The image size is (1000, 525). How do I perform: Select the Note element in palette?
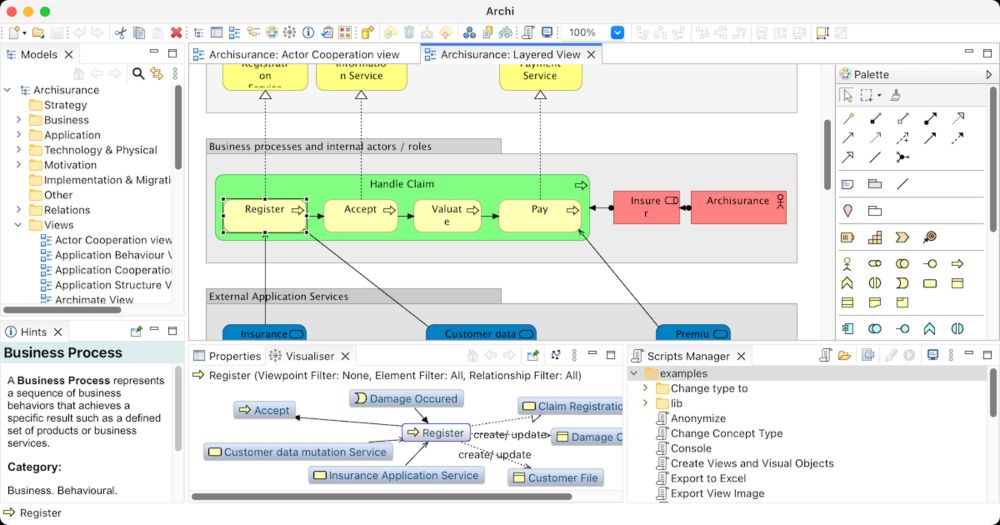(848, 184)
